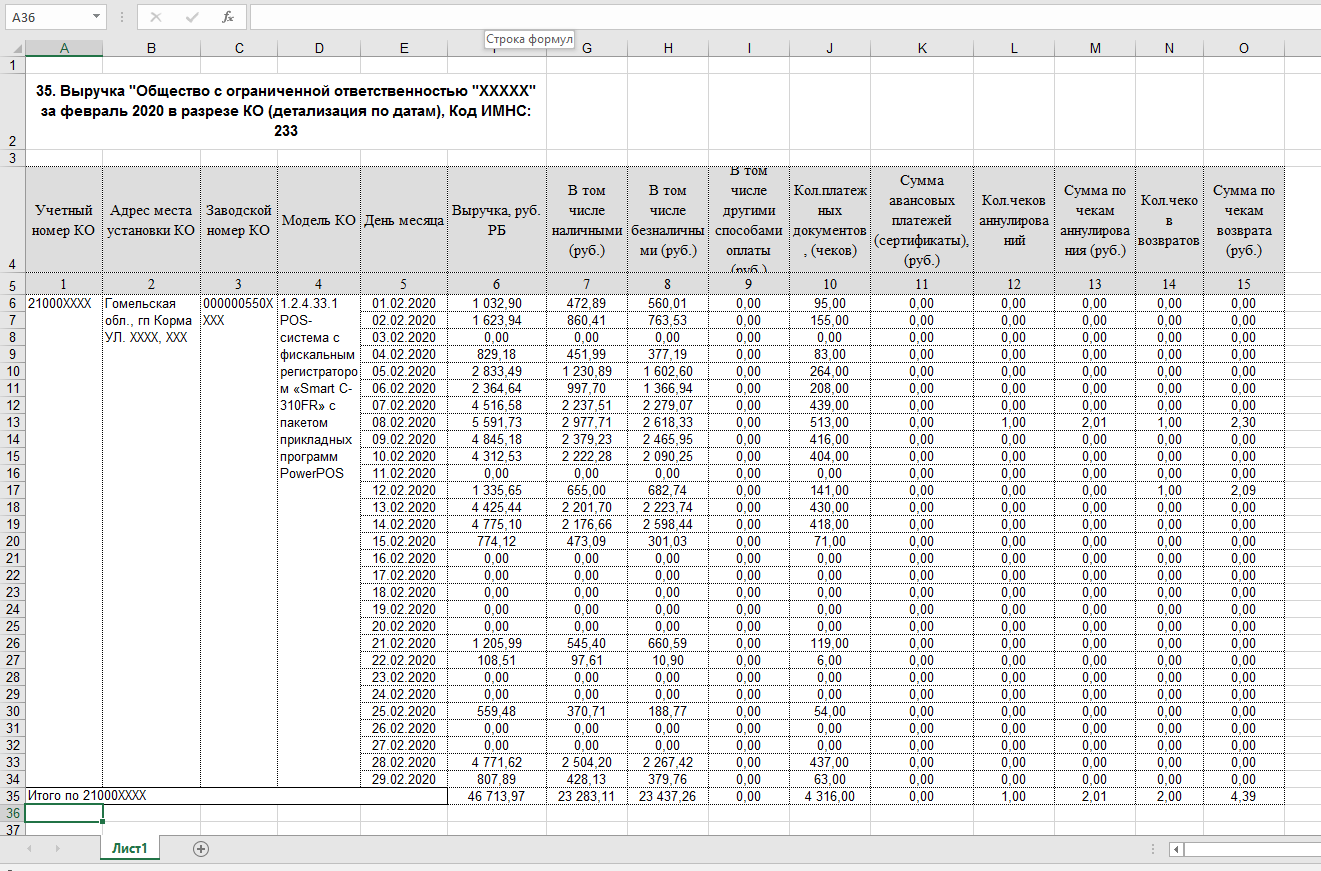The width and height of the screenshot is (1321, 871).
Task: Select the date cell 29.02.2020
Action: 404,779
